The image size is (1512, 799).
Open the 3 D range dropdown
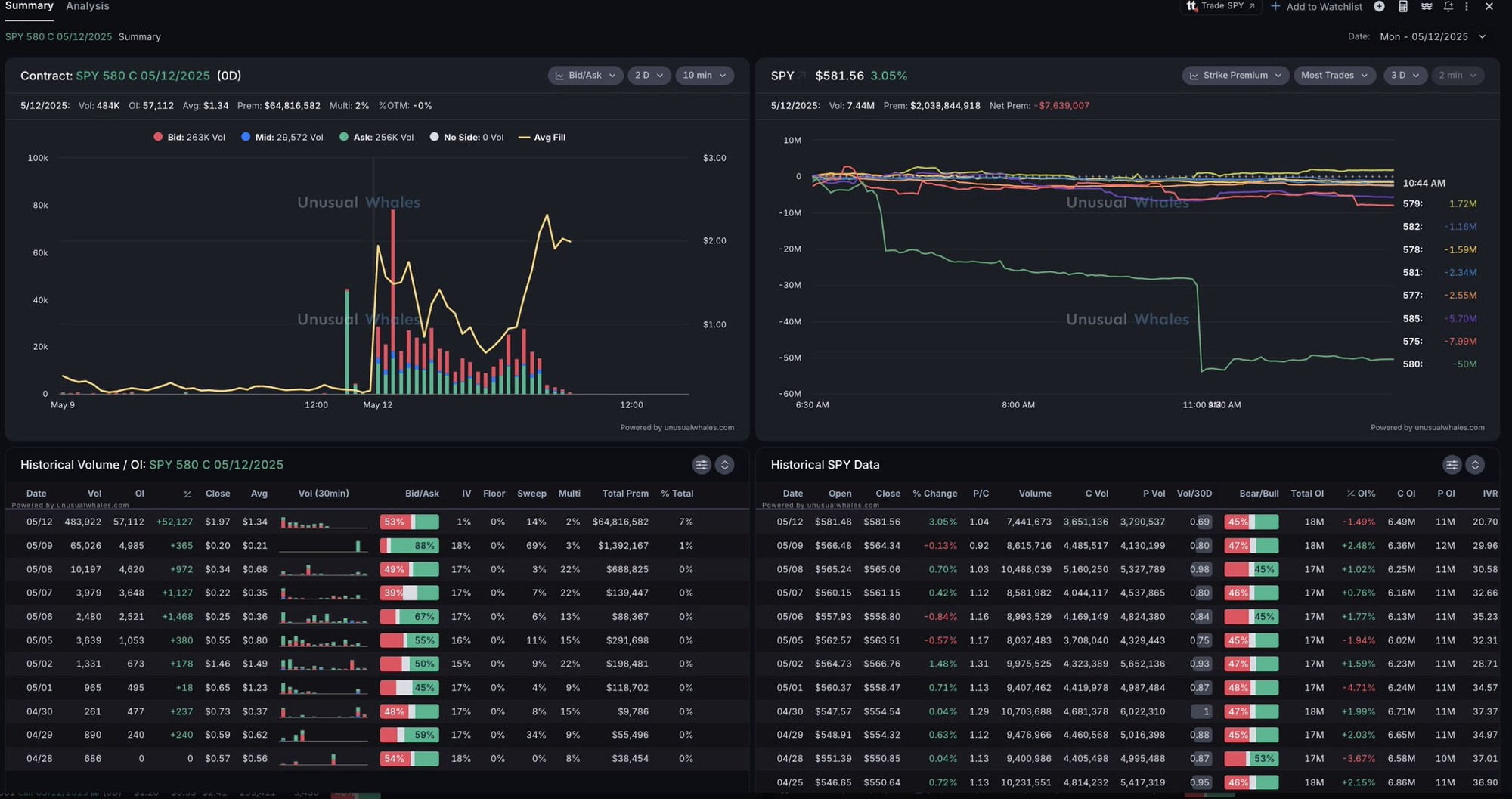[x=1405, y=76]
